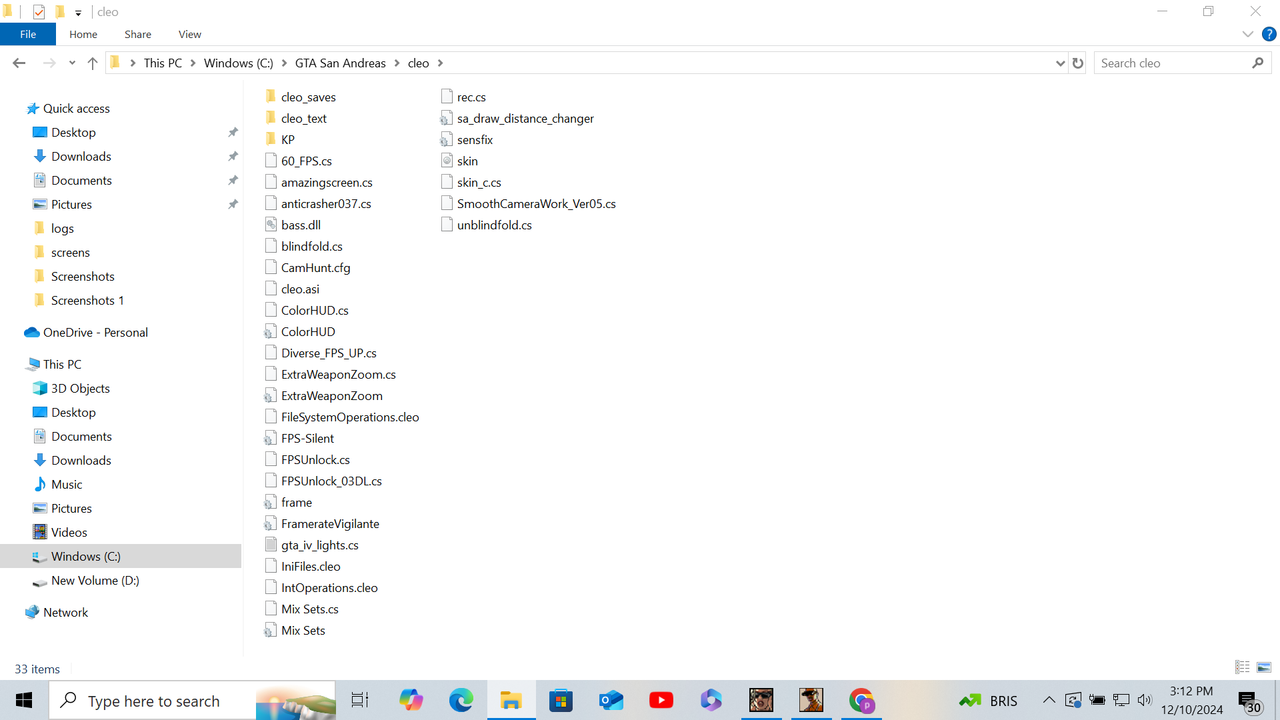This screenshot has height=720, width=1280.
Task: Click the Properties checkmark icon in title bar
Action: tap(39, 12)
